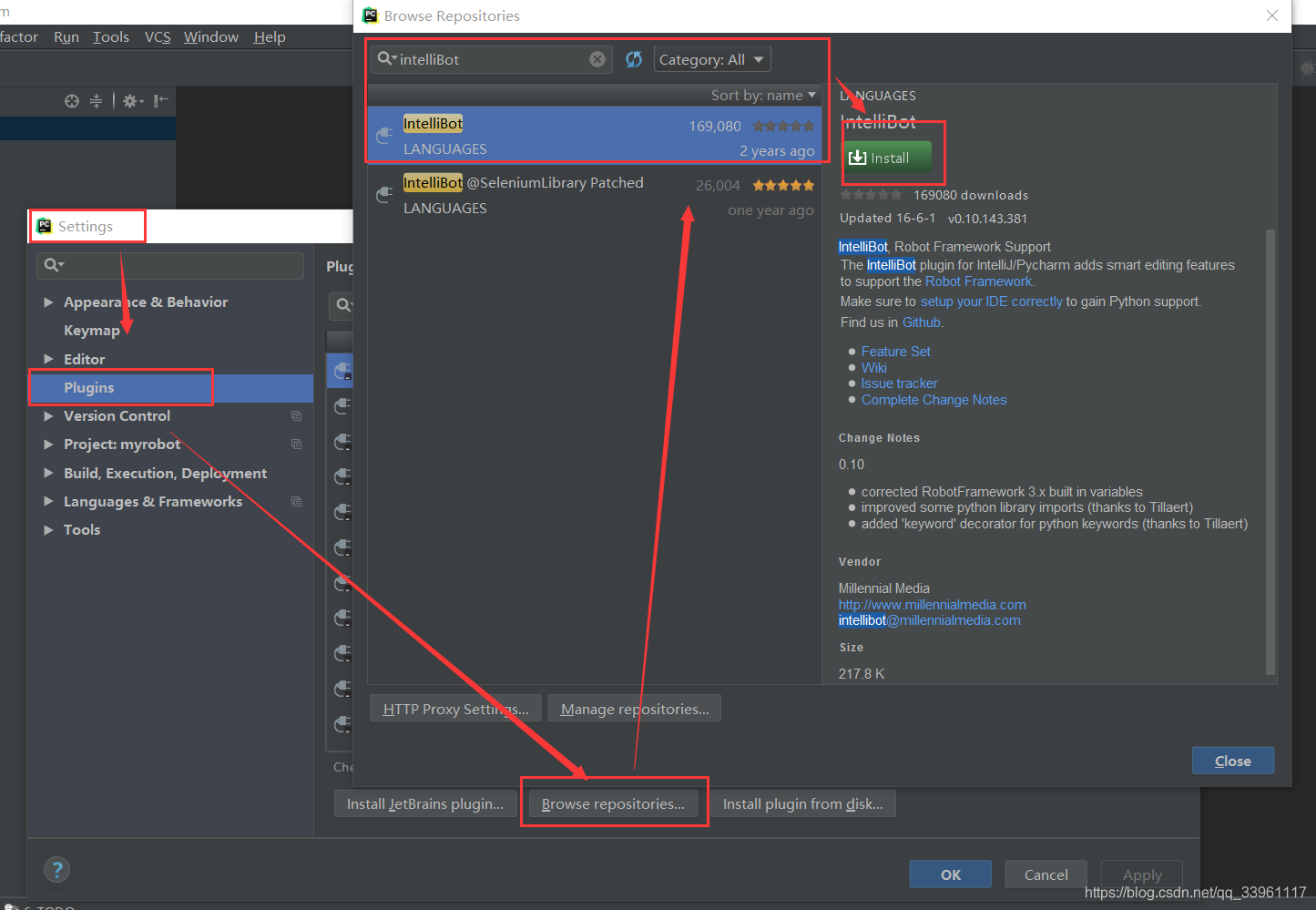This screenshot has height=910, width=1316.
Task: Open the Feature Set link
Action: (896, 352)
